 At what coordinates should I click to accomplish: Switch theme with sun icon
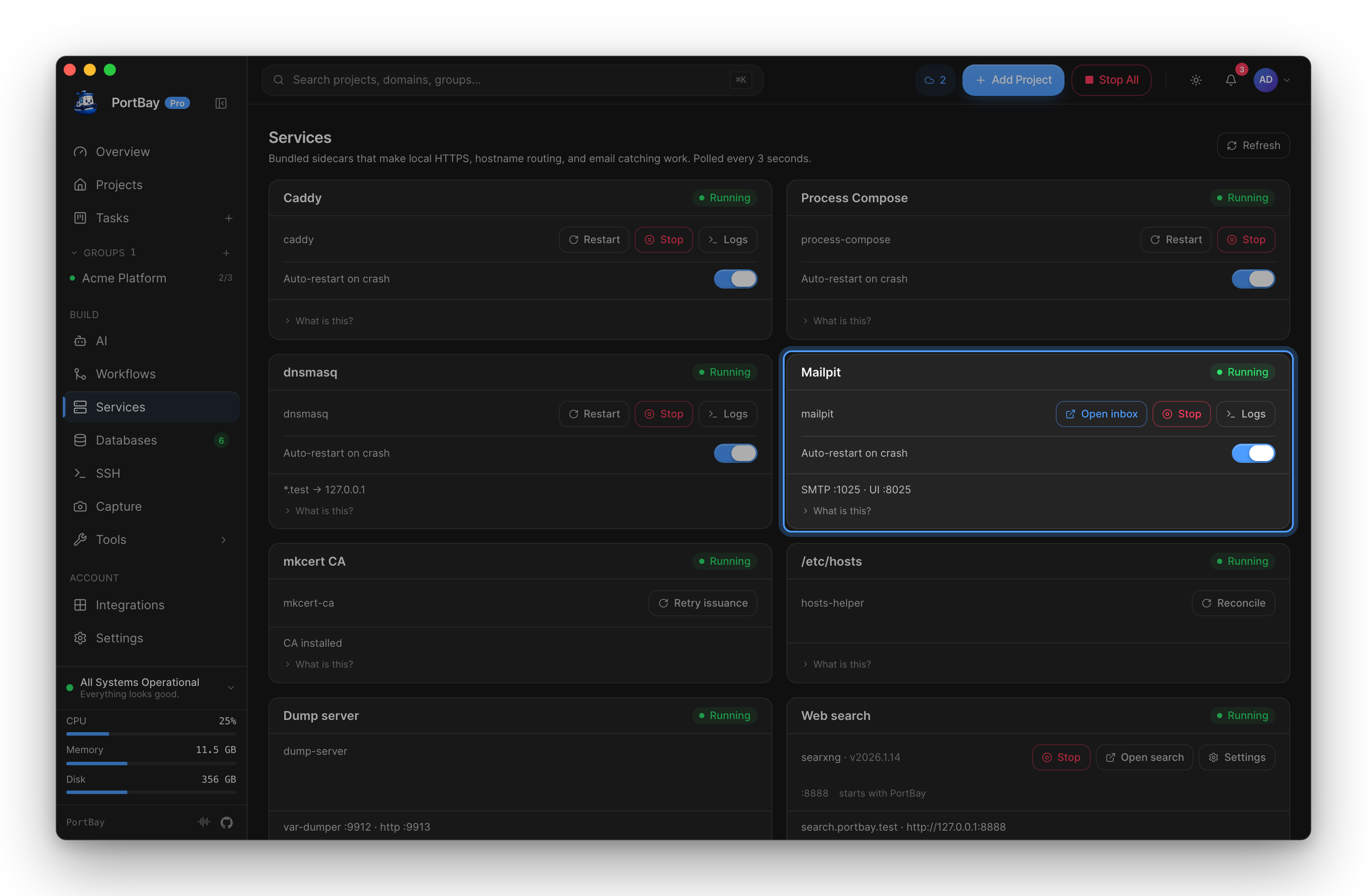[1196, 80]
